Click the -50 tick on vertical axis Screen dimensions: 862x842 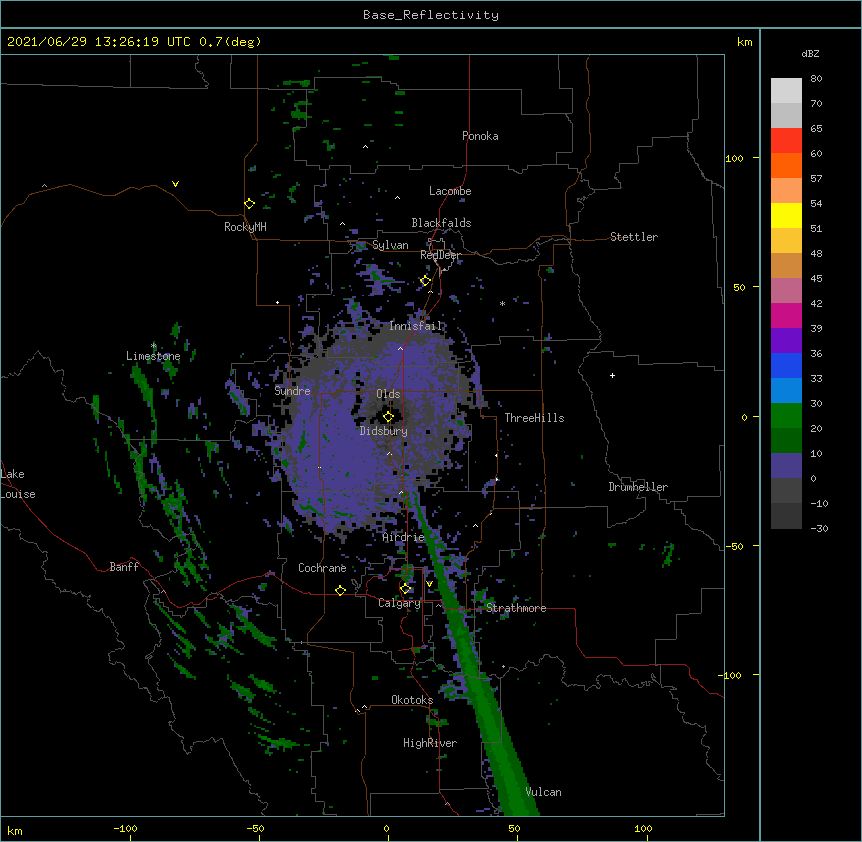[734, 546]
